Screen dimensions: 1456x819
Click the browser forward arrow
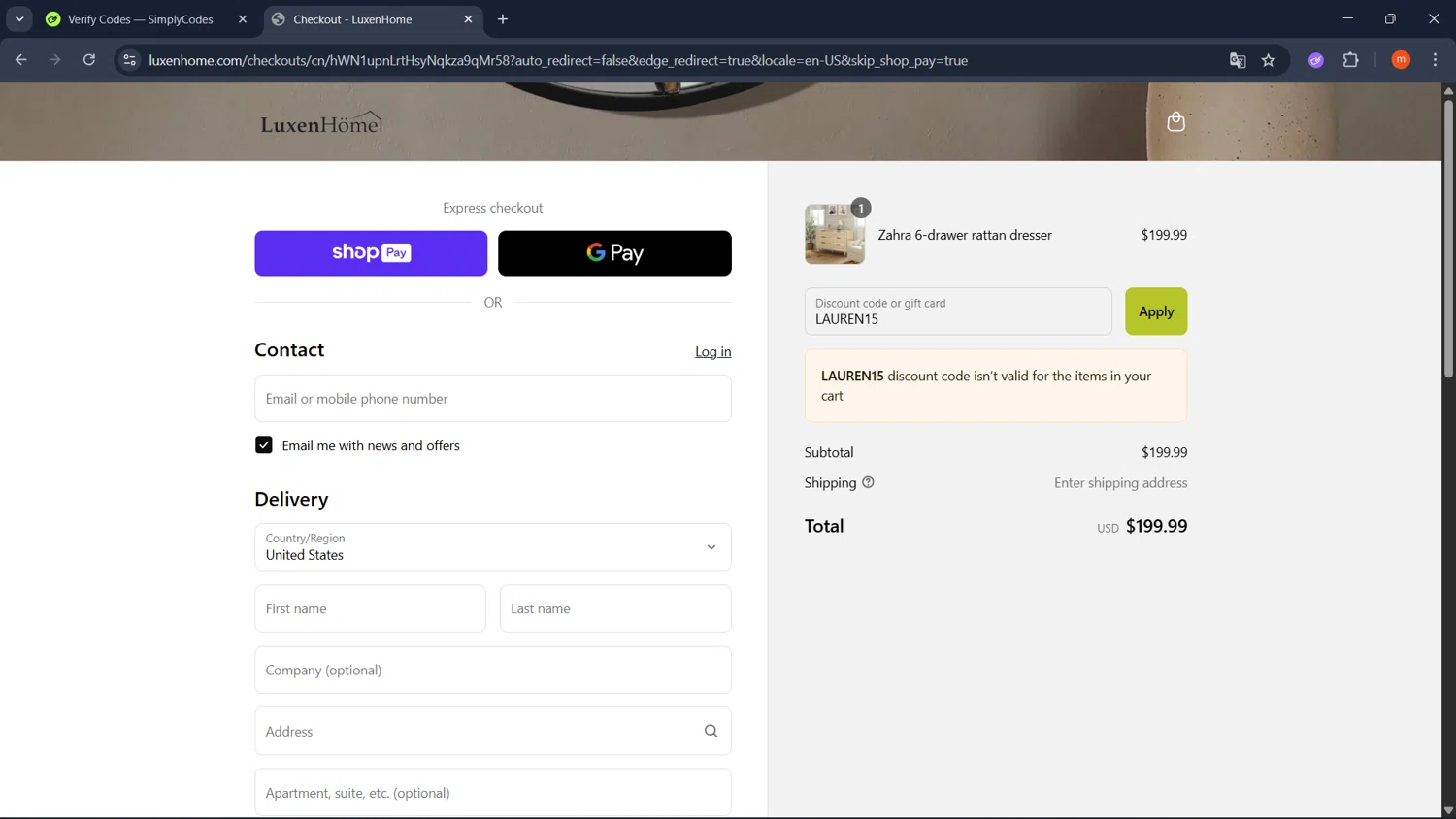[54, 60]
